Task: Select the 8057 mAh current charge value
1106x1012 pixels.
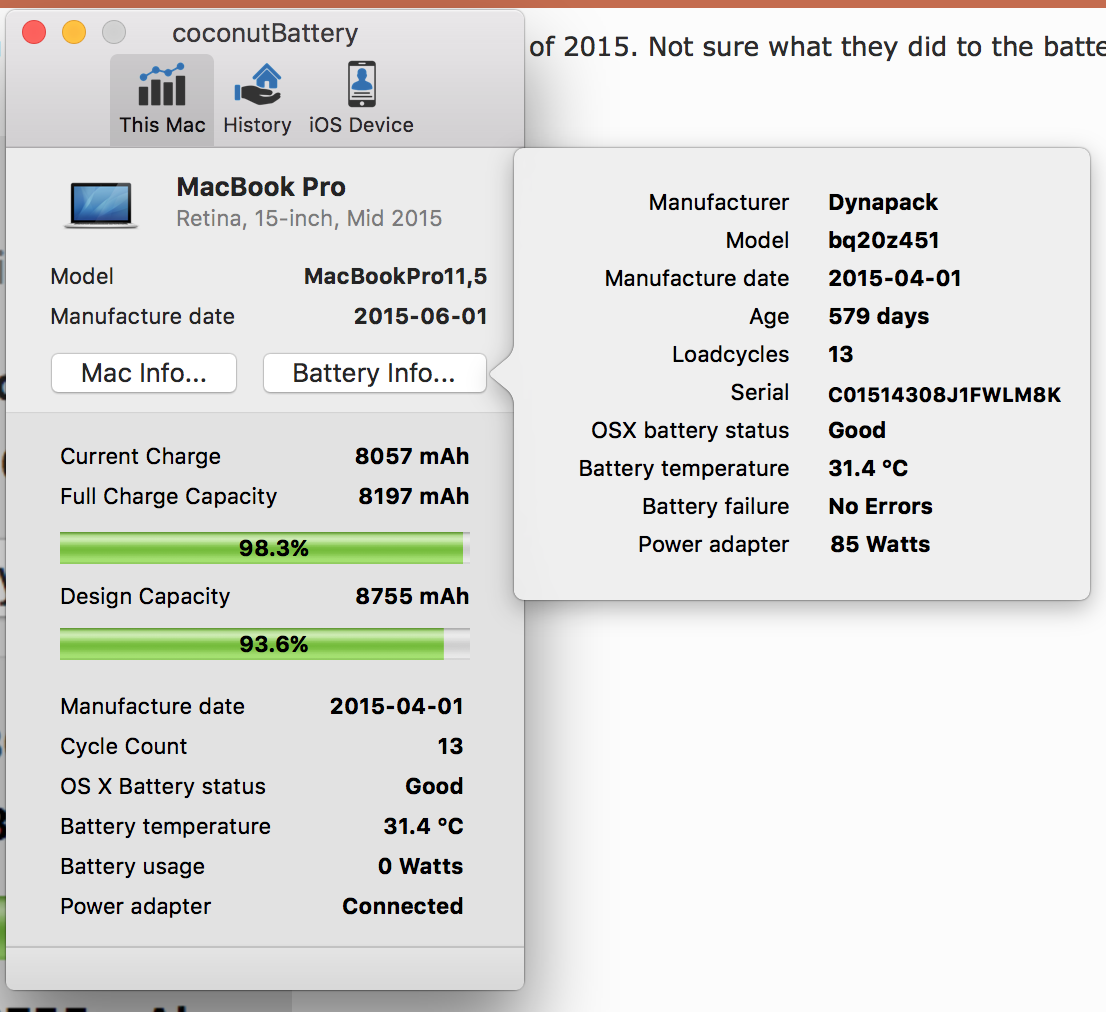Action: click(412, 456)
